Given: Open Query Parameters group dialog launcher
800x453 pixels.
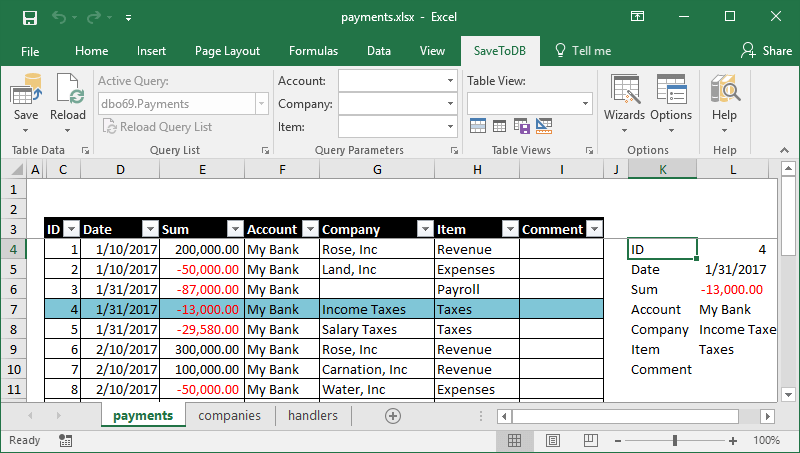Looking at the screenshot, I should tap(454, 150).
